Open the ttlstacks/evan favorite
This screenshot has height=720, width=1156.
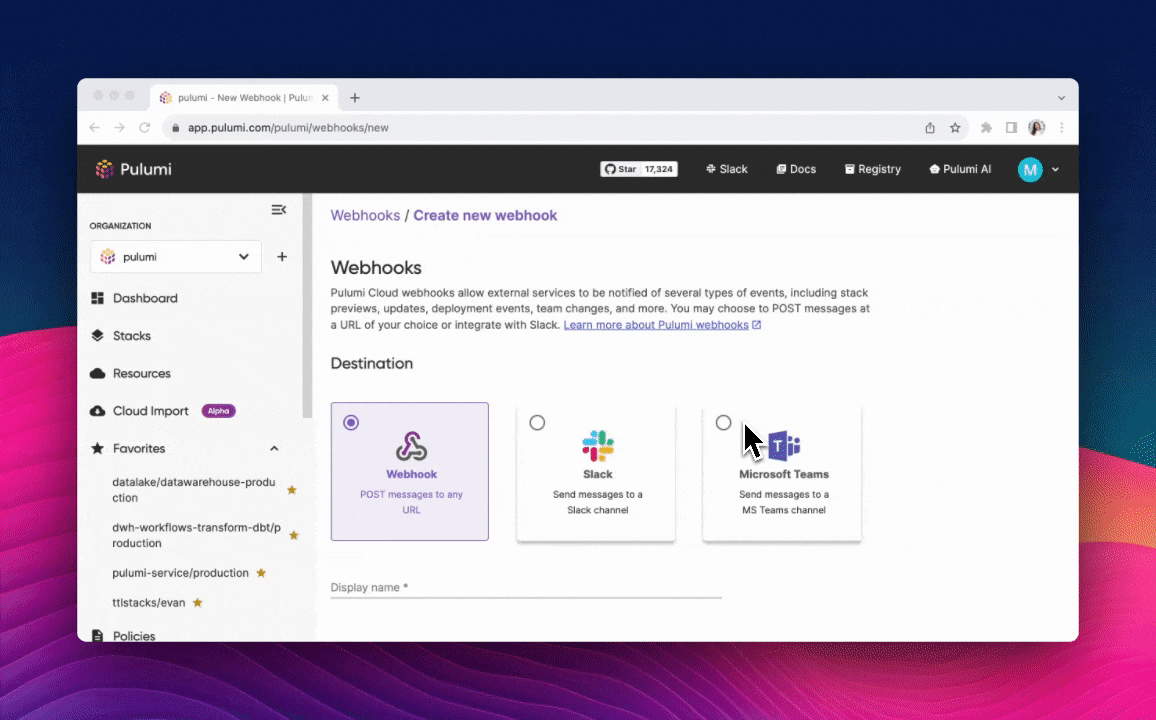(148, 602)
